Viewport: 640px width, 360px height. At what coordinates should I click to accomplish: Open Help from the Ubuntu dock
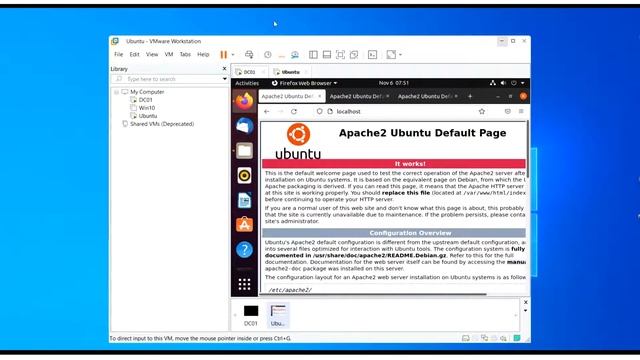click(x=244, y=249)
